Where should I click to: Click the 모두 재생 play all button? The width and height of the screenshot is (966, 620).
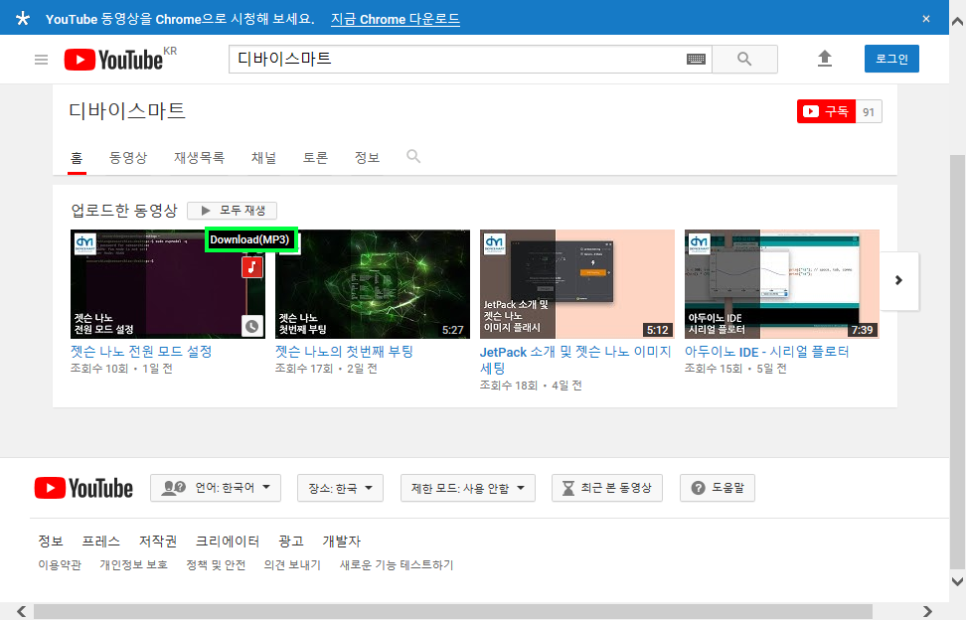(232, 210)
